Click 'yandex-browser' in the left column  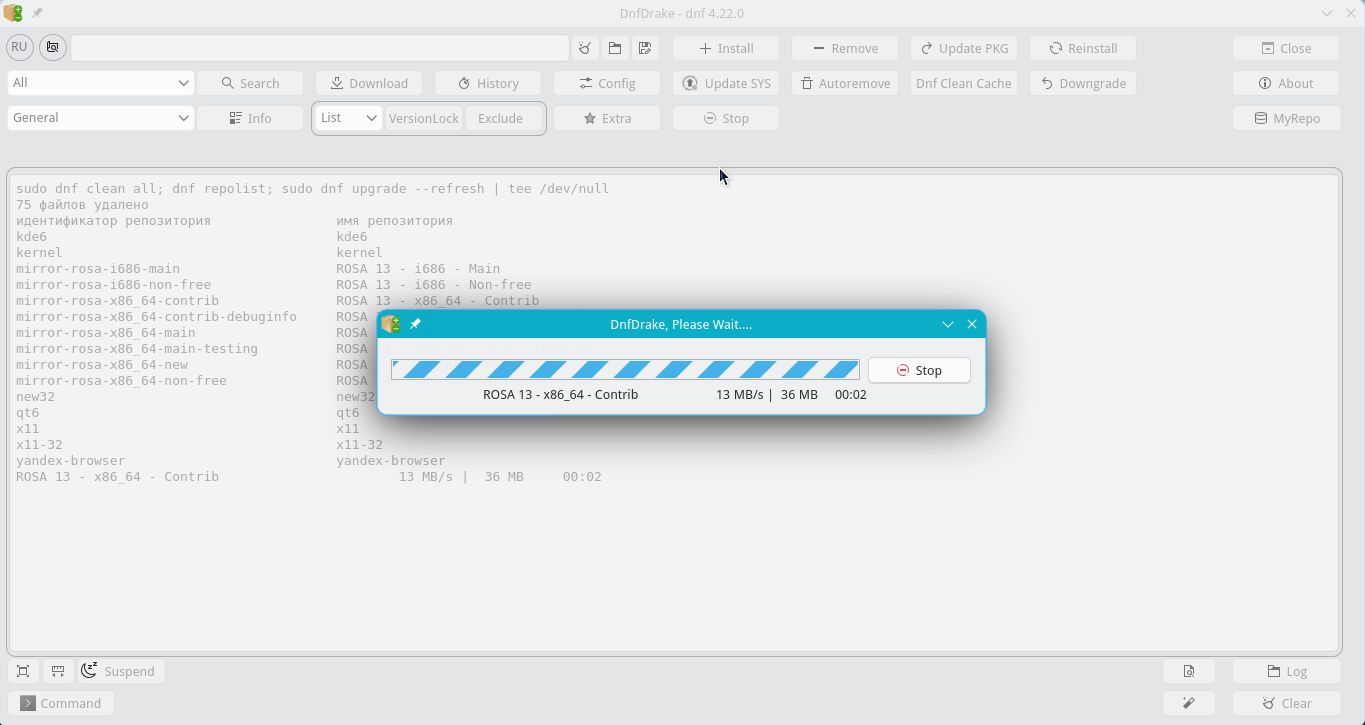(x=70, y=460)
